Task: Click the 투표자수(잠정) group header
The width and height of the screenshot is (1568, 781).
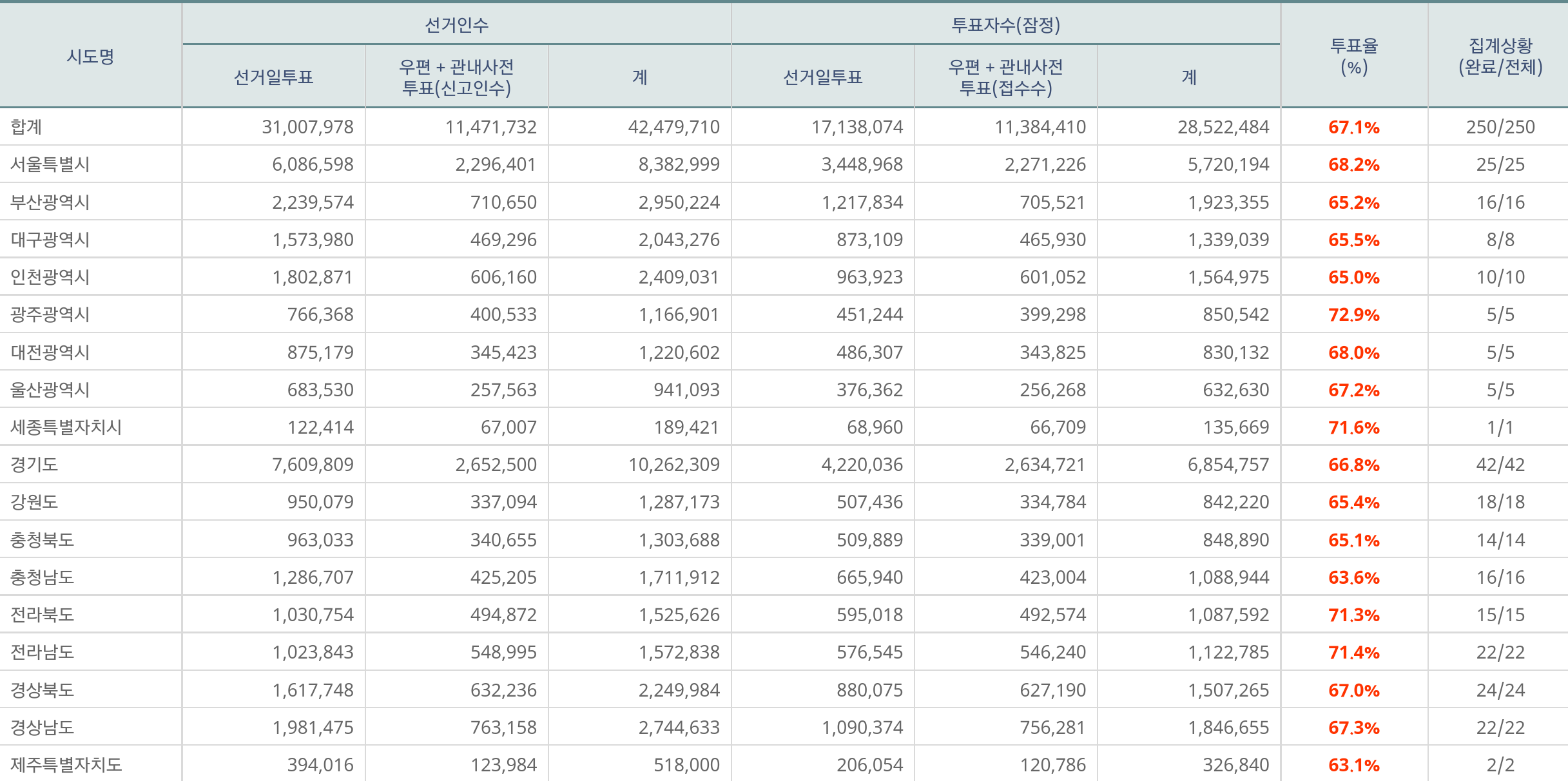Action: [1005, 25]
